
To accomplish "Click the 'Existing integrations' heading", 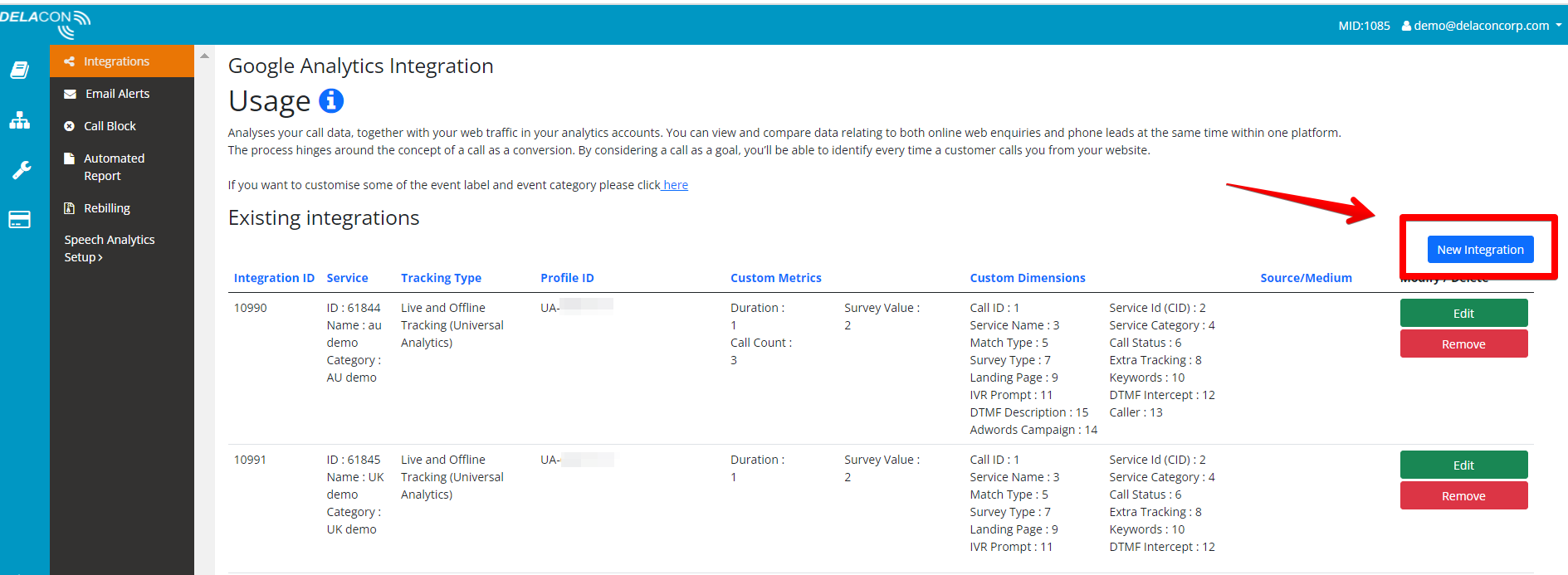I will click(x=324, y=217).
